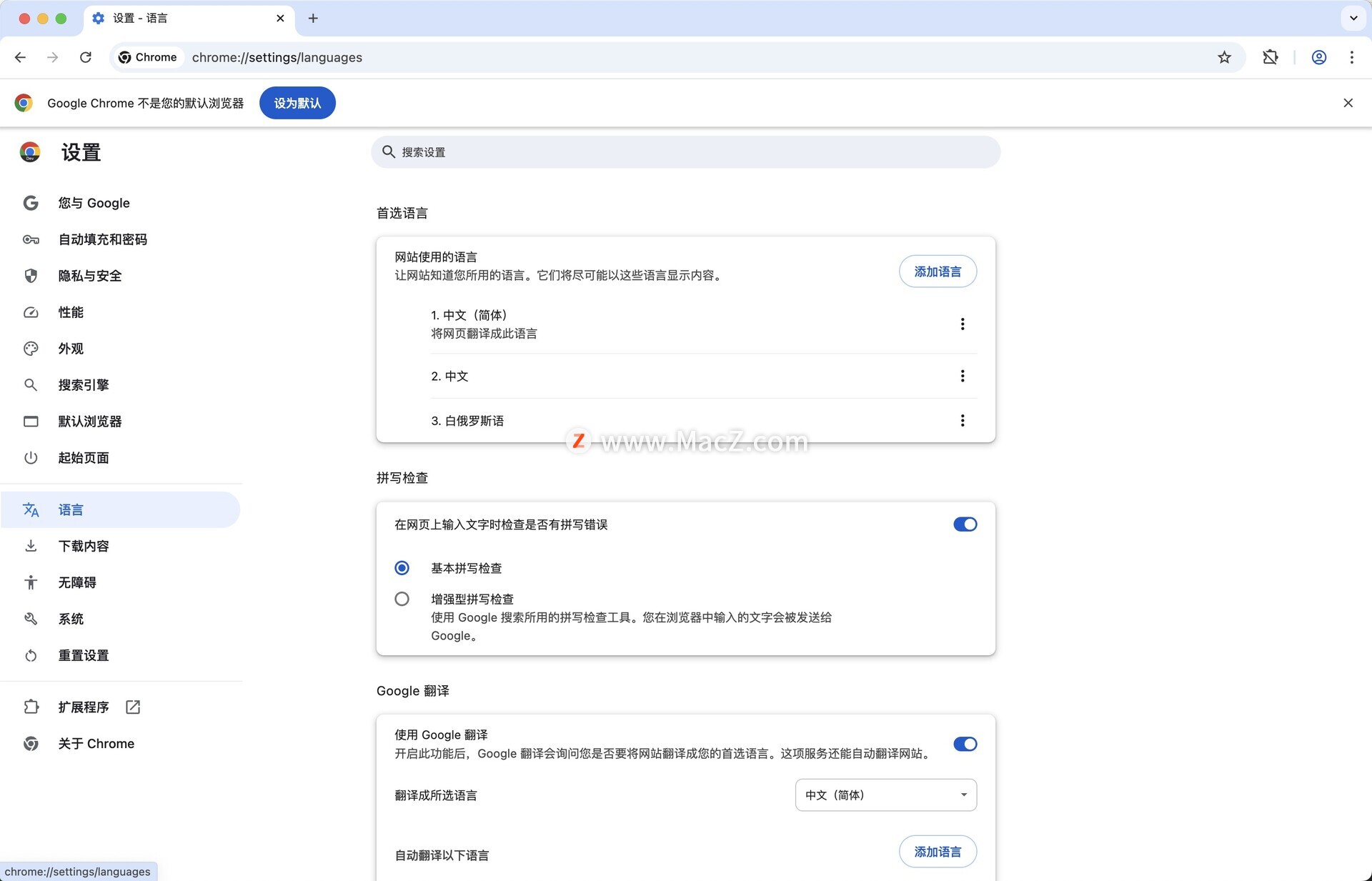This screenshot has height=881, width=1372.
Task: Open 系统 settings section
Action: [x=120, y=619]
